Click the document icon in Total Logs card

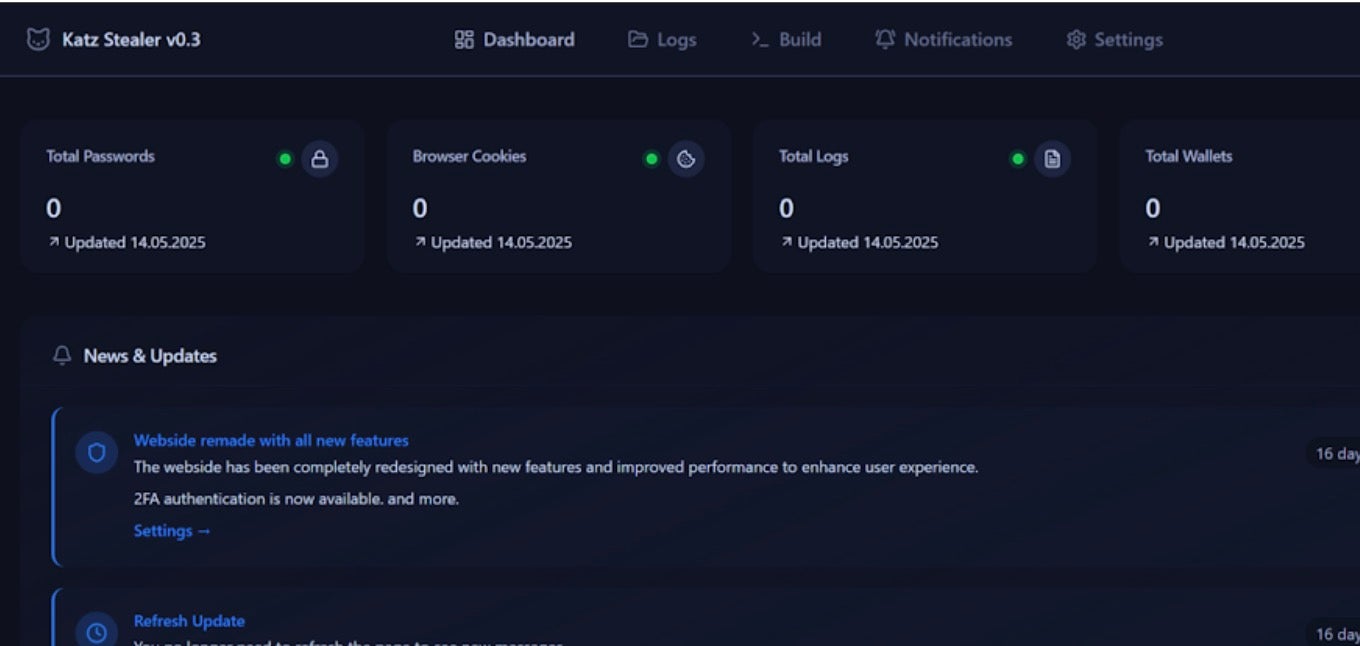(x=1052, y=159)
